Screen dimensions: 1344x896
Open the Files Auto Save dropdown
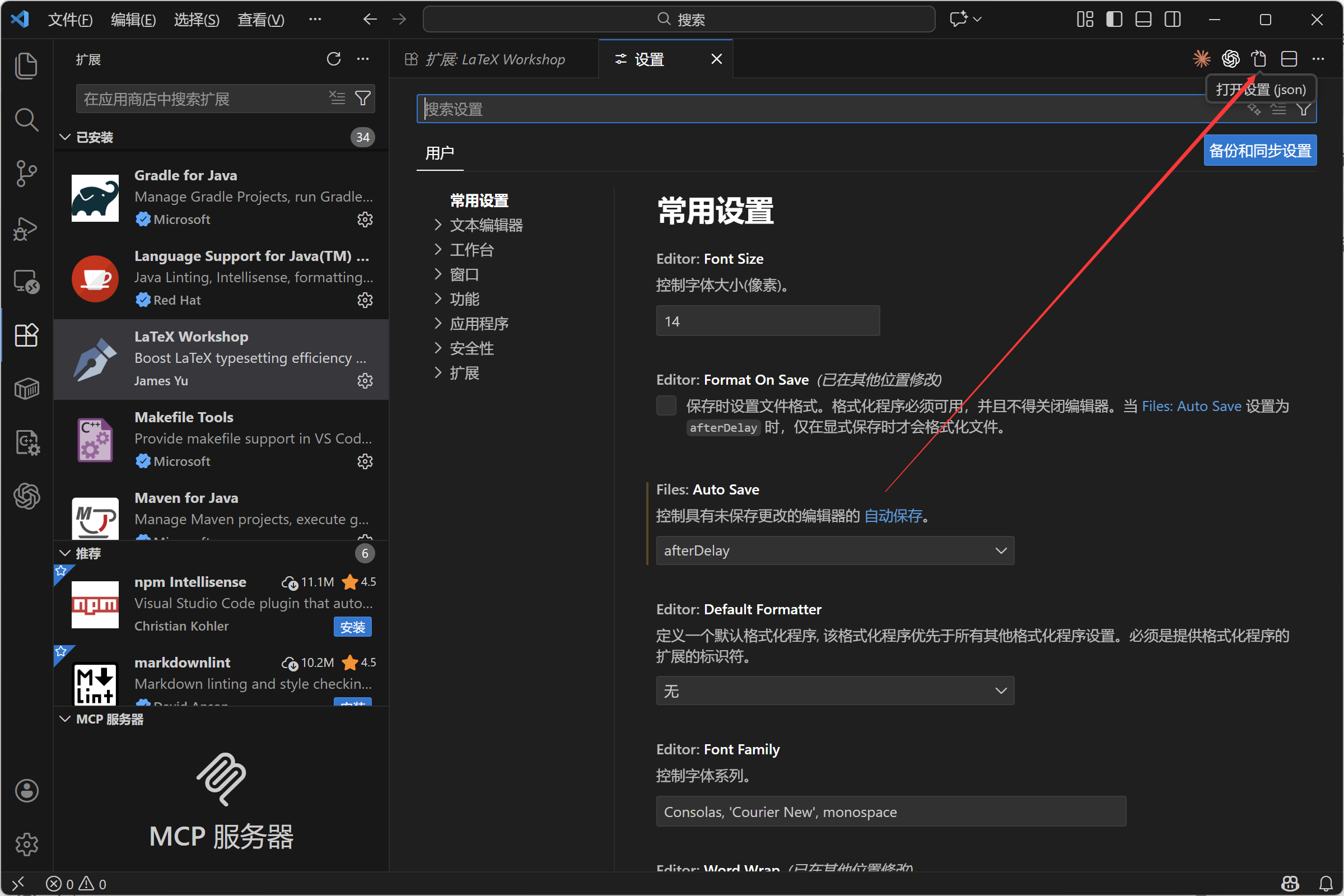(x=834, y=550)
